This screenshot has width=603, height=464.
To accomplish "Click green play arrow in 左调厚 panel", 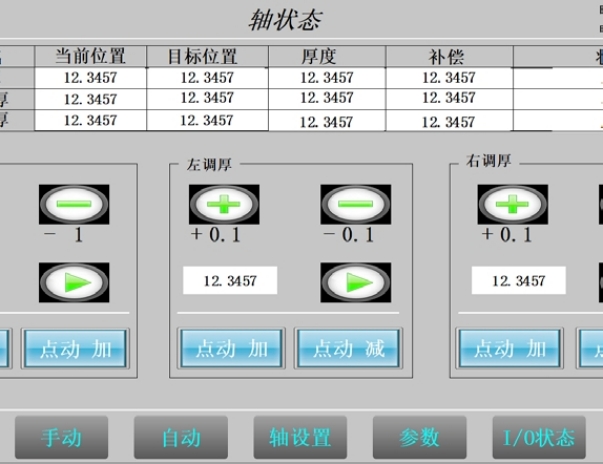I will pos(355,282).
